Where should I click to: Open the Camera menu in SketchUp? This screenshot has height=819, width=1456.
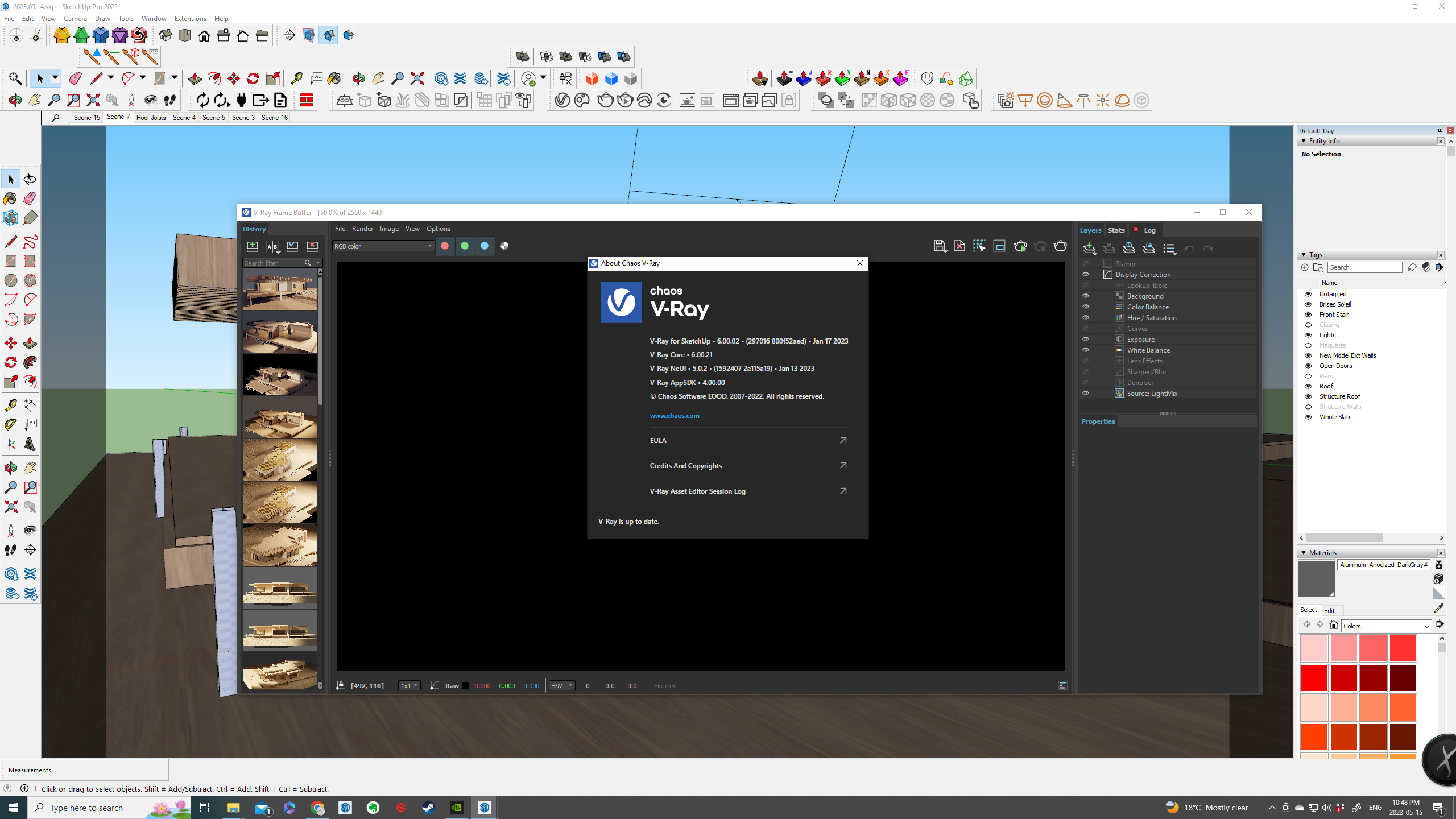click(x=75, y=19)
